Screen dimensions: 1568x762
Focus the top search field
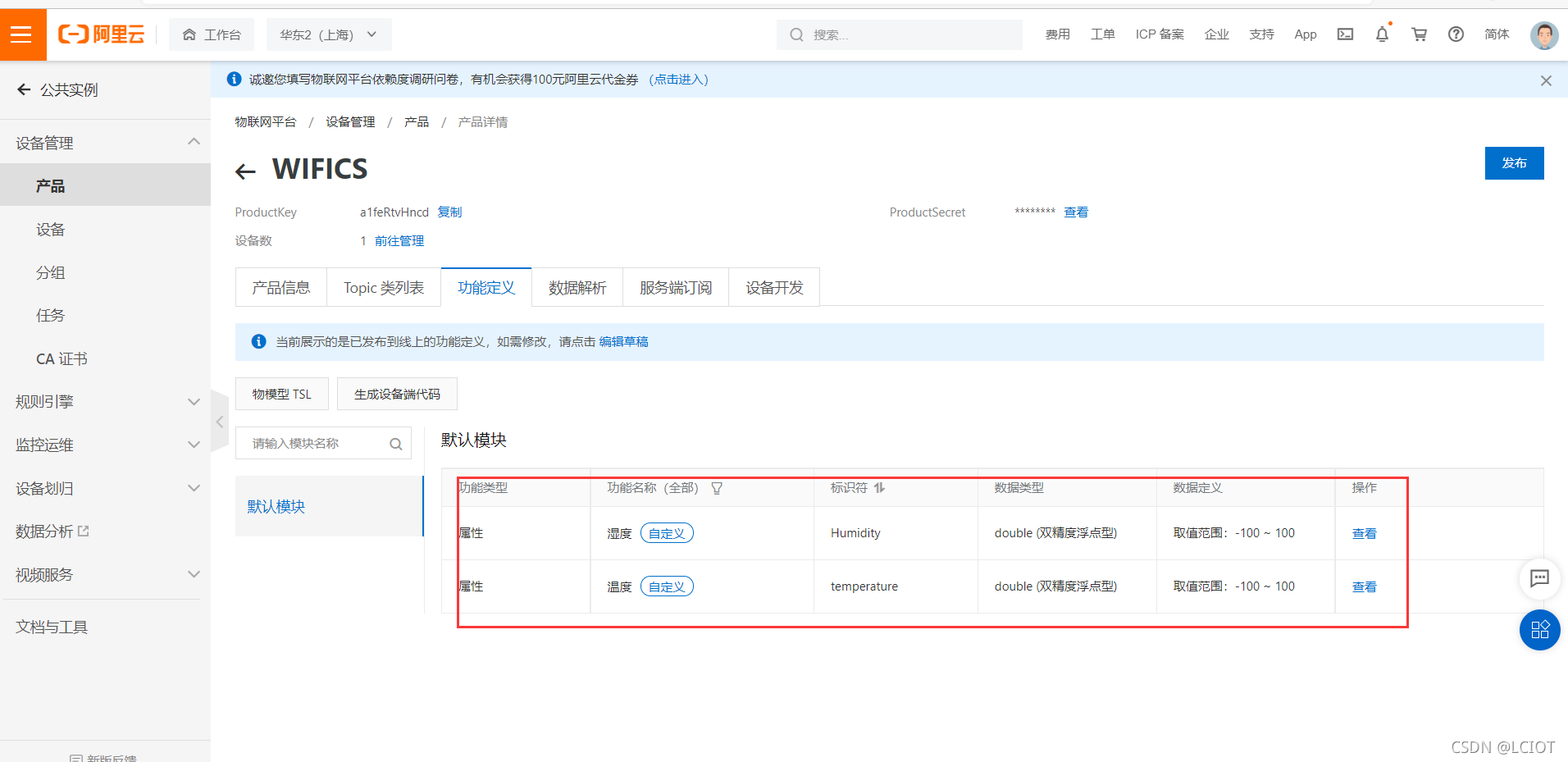pyautogui.click(x=900, y=34)
